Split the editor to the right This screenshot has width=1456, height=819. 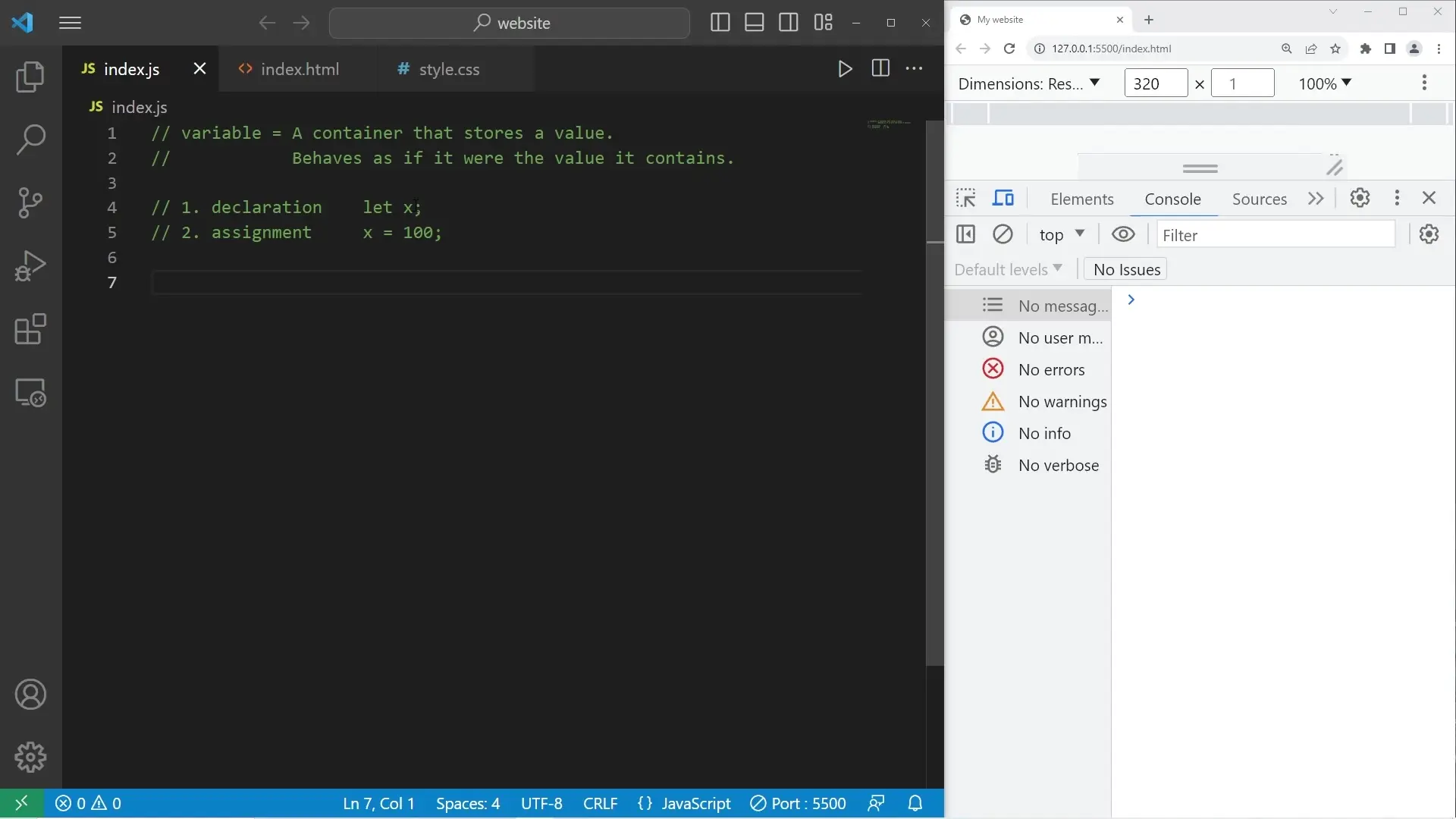click(880, 68)
